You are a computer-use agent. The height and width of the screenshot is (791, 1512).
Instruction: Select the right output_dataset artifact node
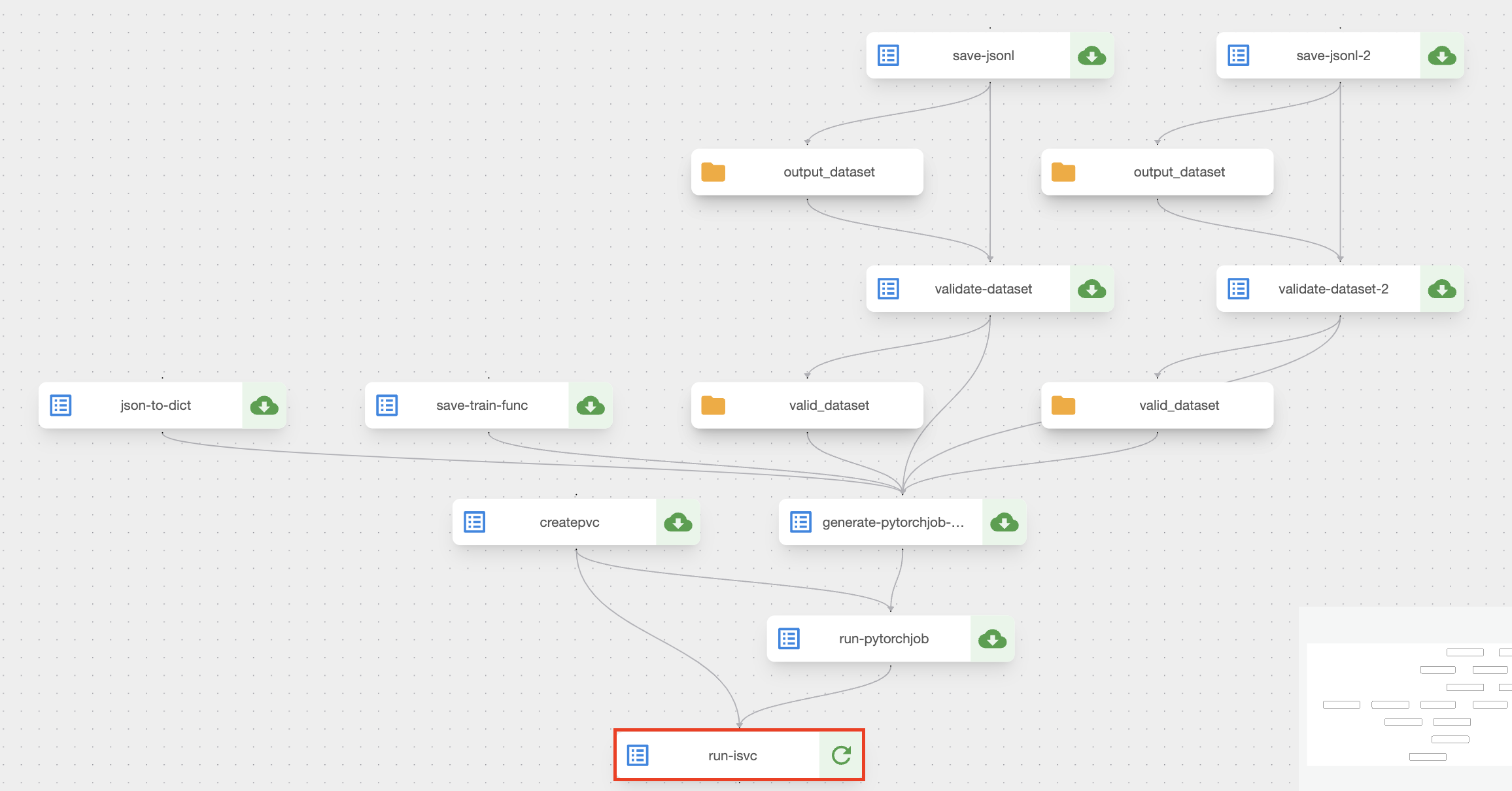click(x=1178, y=172)
